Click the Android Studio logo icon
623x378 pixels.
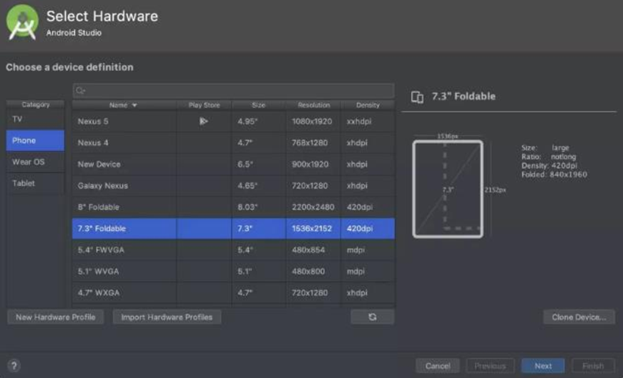click(22, 22)
